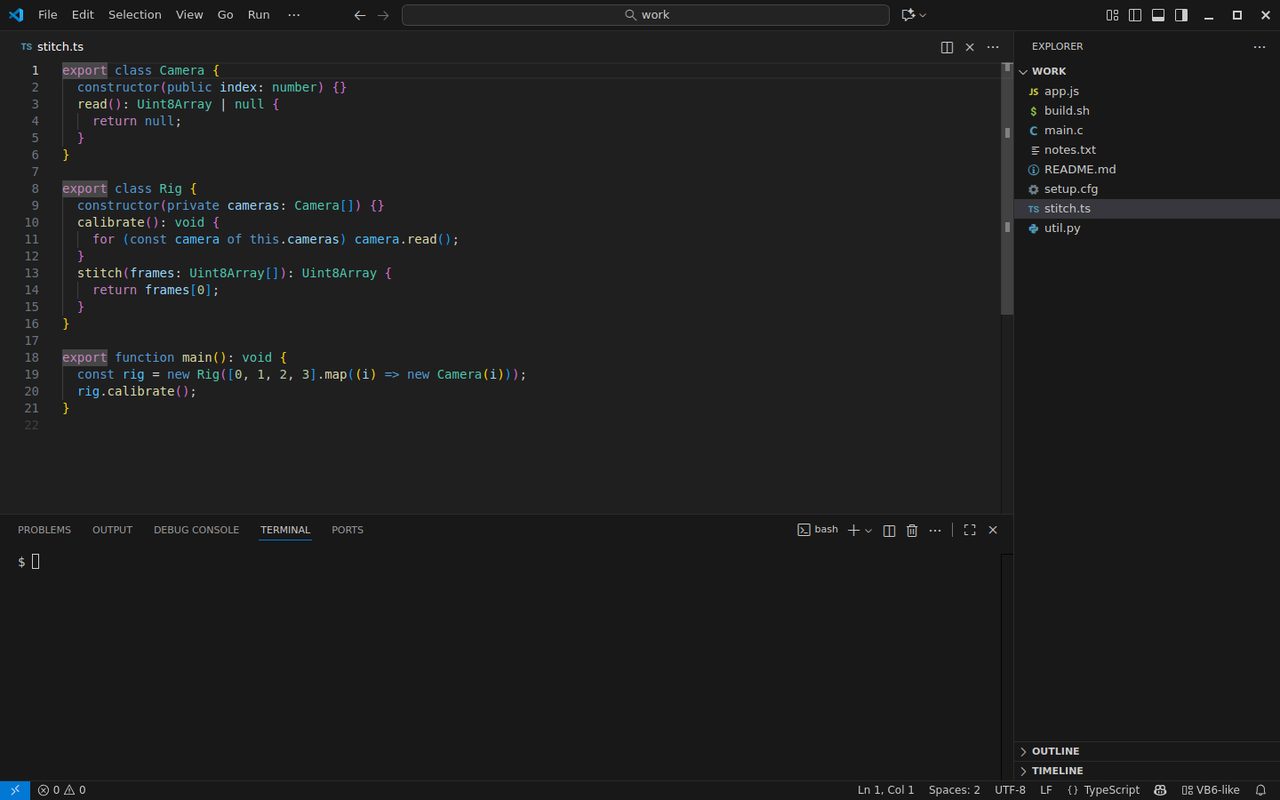Click the split editor right icon

pyautogui.click(x=947, y=47)
